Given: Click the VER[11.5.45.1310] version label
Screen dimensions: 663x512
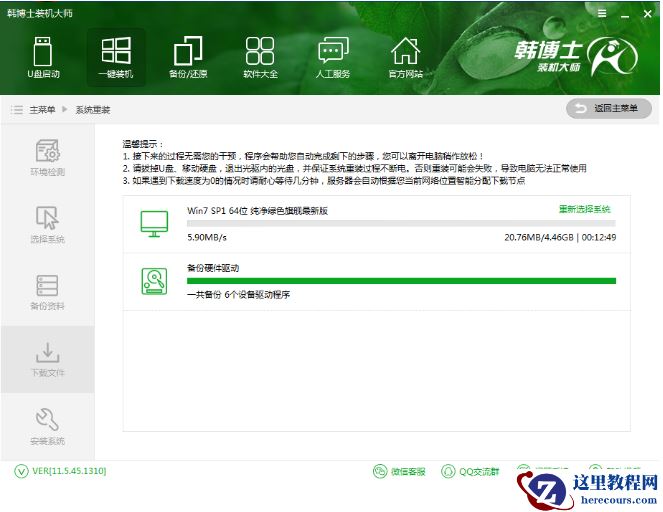Looking at the screenshot, I should pos(69,471).
